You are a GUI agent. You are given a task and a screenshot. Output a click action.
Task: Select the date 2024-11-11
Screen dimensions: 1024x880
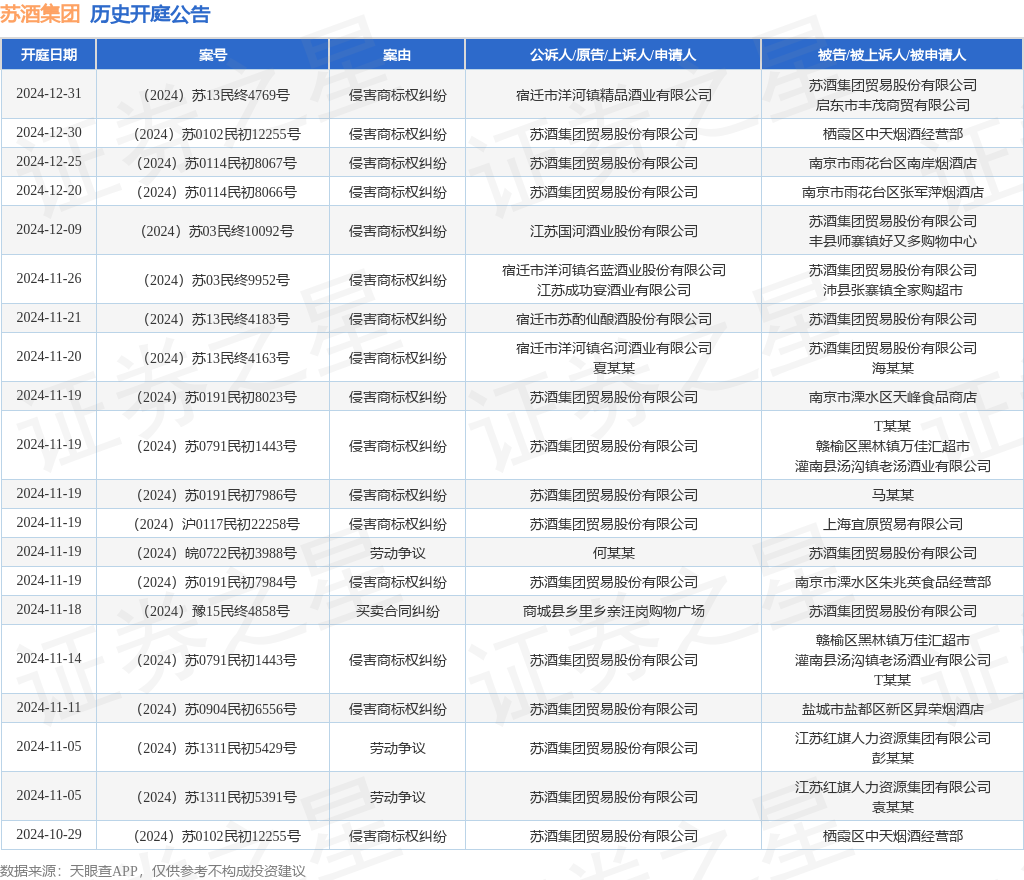pyautogui.click(x=49, y=707)
